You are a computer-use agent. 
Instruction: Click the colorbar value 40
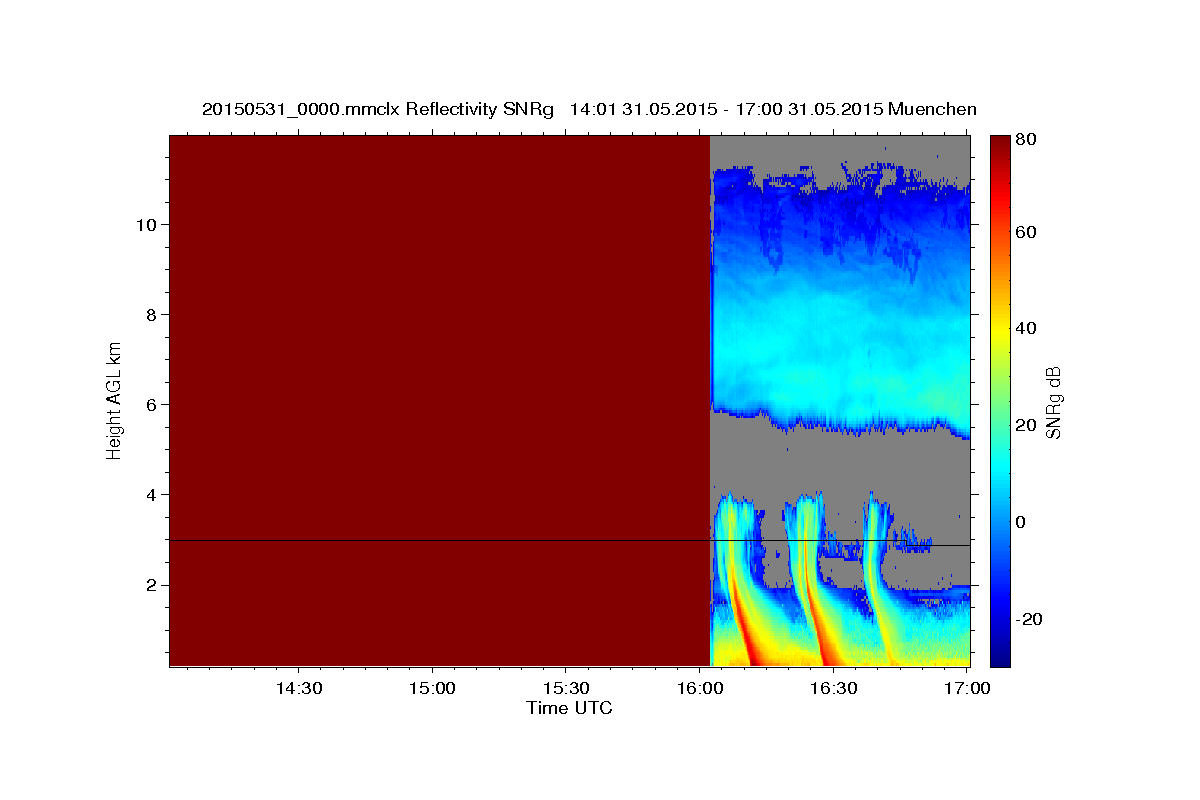(1026, 328)
